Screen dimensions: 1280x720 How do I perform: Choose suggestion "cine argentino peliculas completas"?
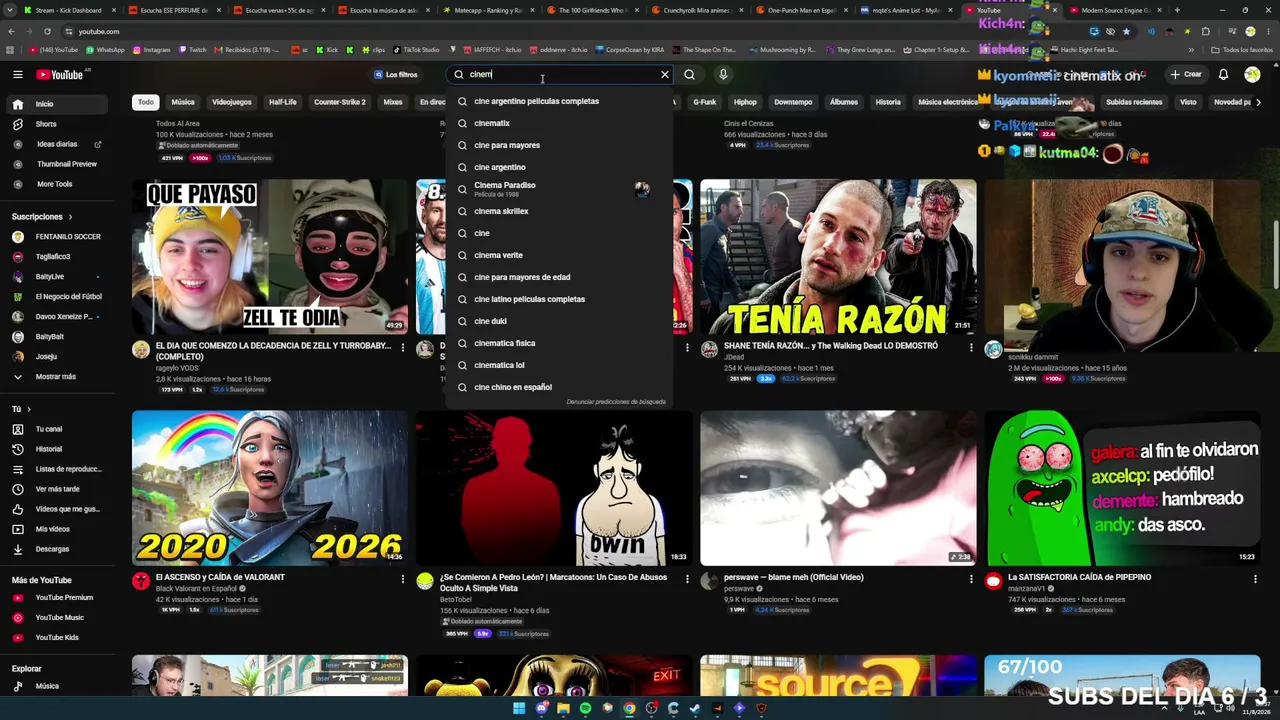point(560,101)
